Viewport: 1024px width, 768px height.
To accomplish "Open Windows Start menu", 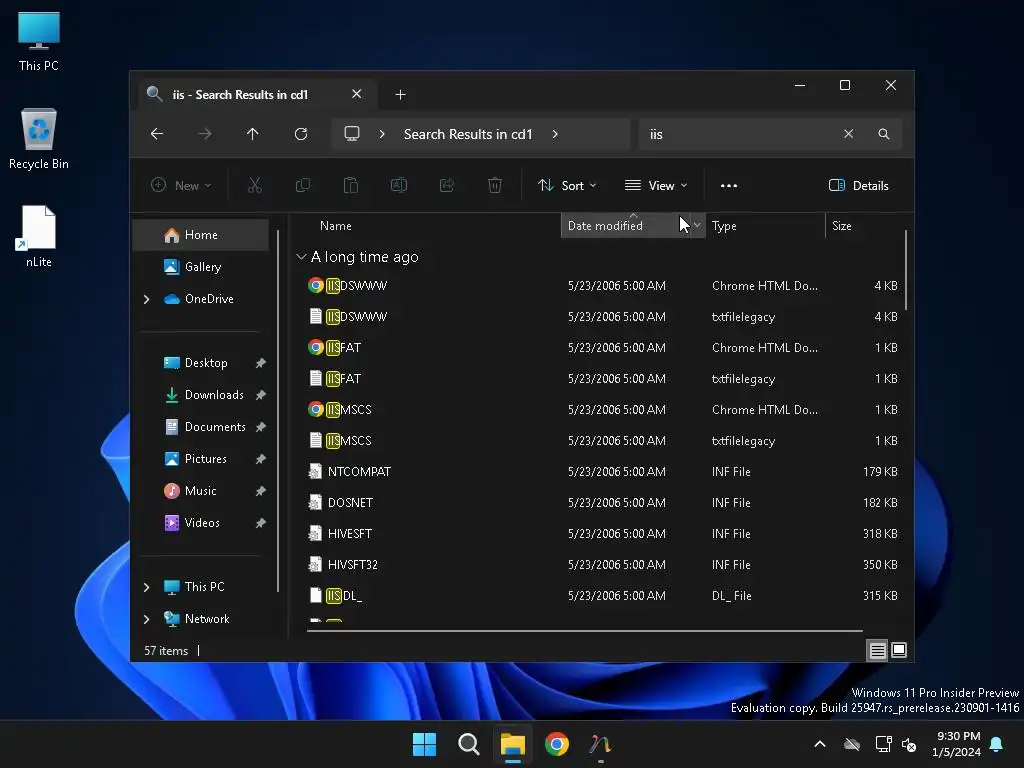I will (x=424, y=744).
